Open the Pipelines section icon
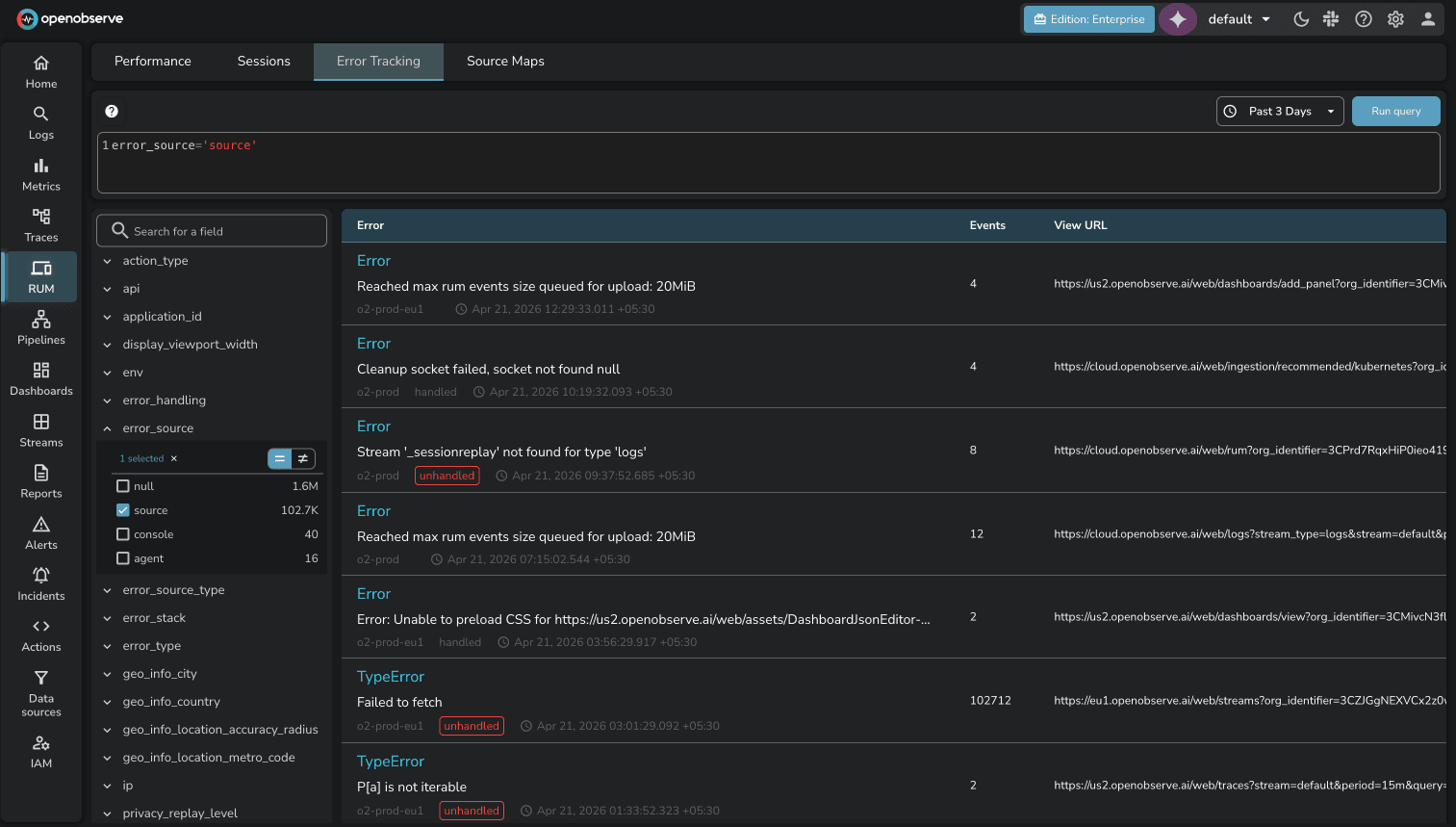The height and width of the screenshot is (827, 1456). [40, 327]
